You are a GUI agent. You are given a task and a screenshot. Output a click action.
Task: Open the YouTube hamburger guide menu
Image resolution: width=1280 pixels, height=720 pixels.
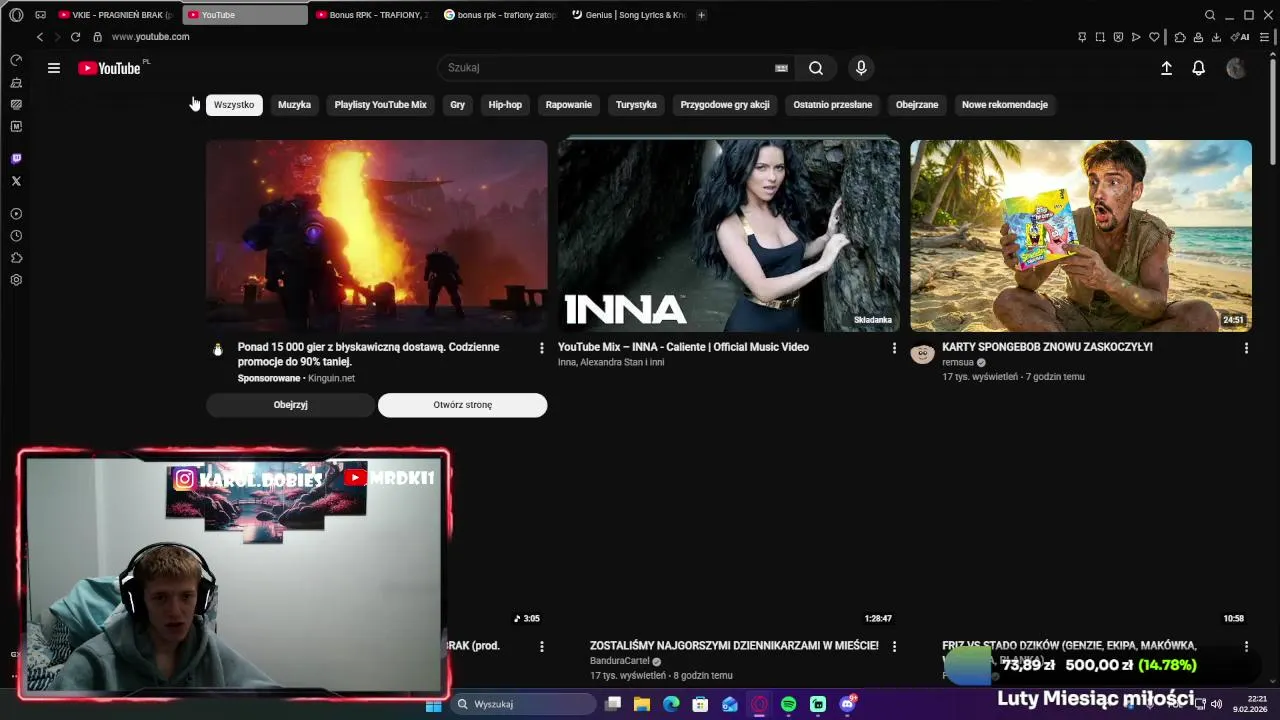pos(54,68)
